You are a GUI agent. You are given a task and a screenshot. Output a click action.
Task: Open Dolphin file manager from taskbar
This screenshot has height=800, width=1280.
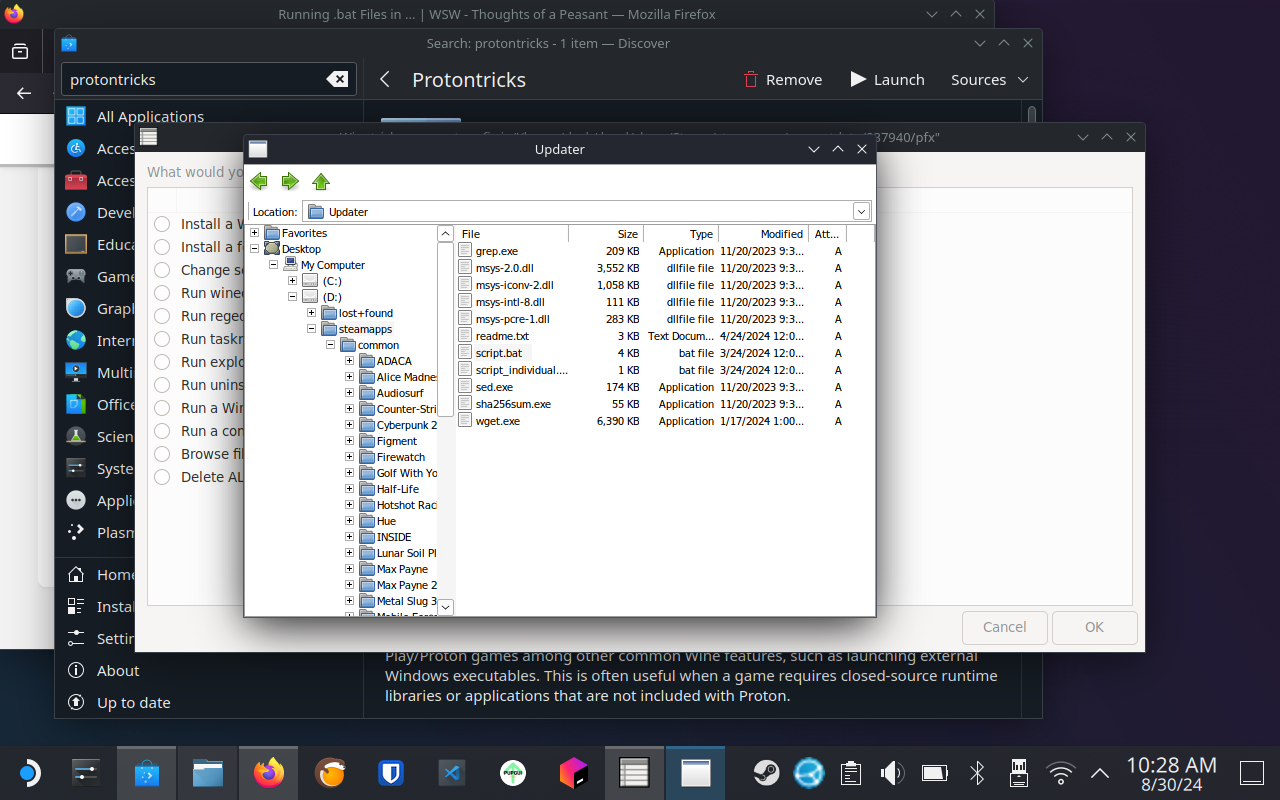pyautogui.click(x=208, y=772)
